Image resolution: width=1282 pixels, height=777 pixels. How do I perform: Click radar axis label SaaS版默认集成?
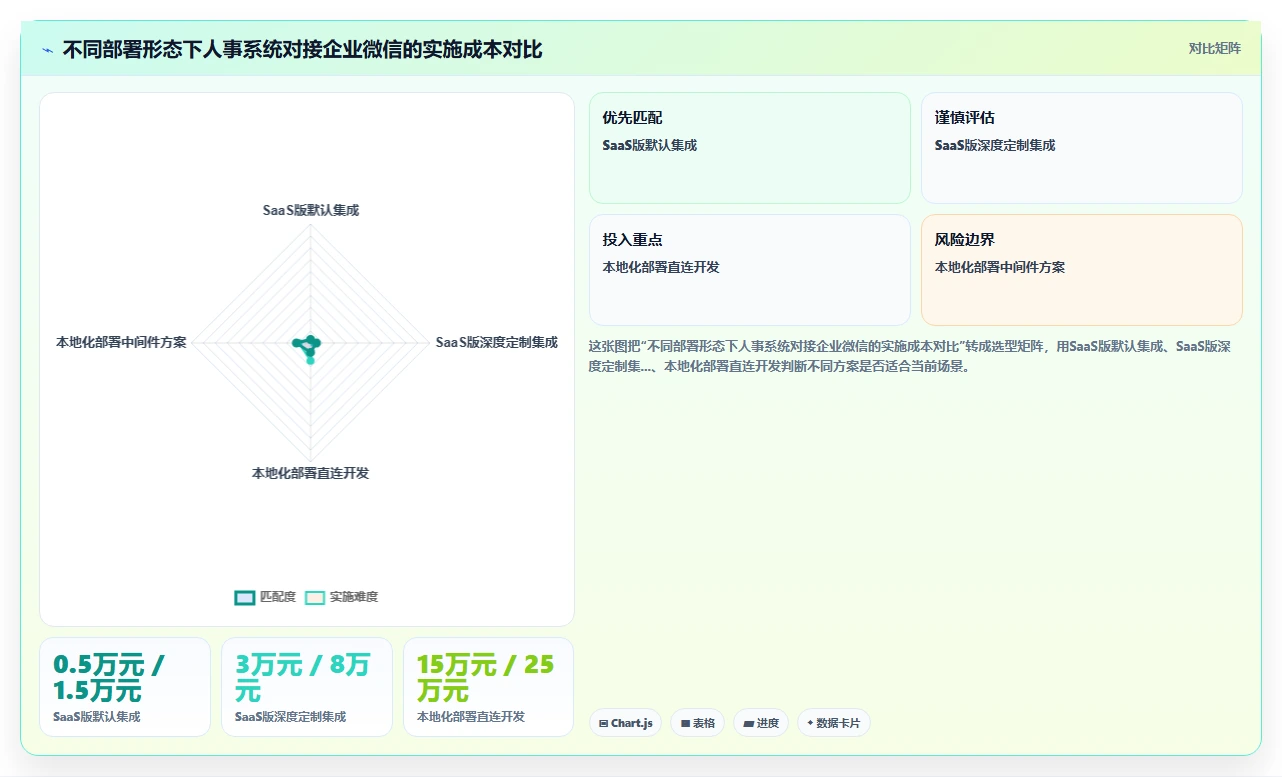[311, 210]
